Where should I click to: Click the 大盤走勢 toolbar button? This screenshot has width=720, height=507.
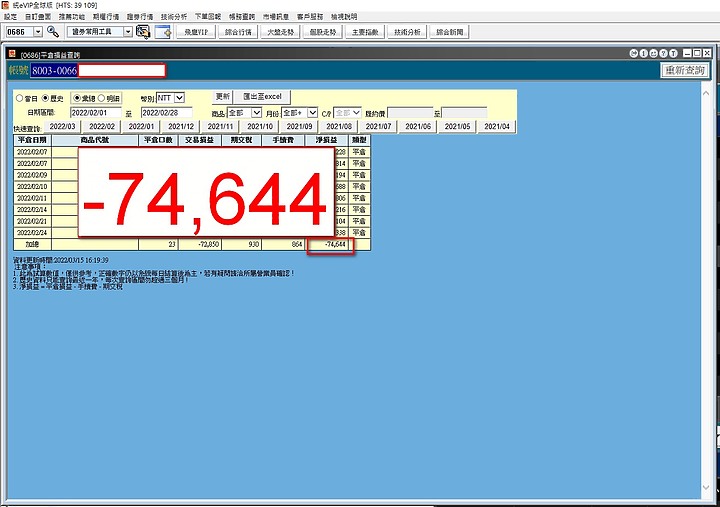281,32
